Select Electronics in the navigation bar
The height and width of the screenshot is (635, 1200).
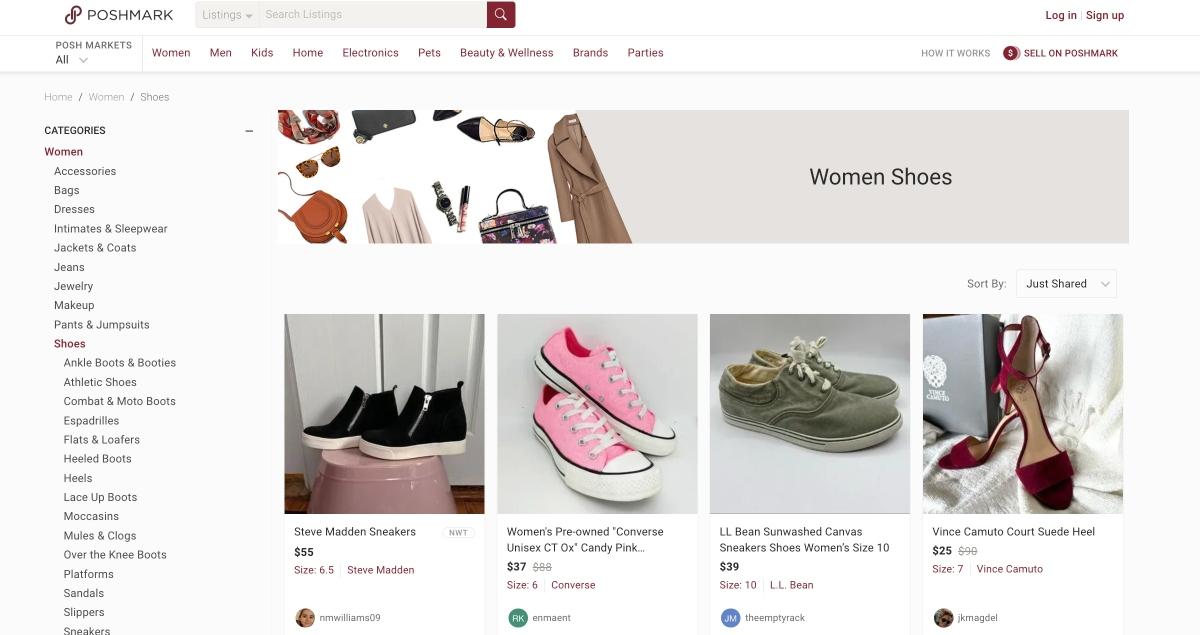pos(370,52)
